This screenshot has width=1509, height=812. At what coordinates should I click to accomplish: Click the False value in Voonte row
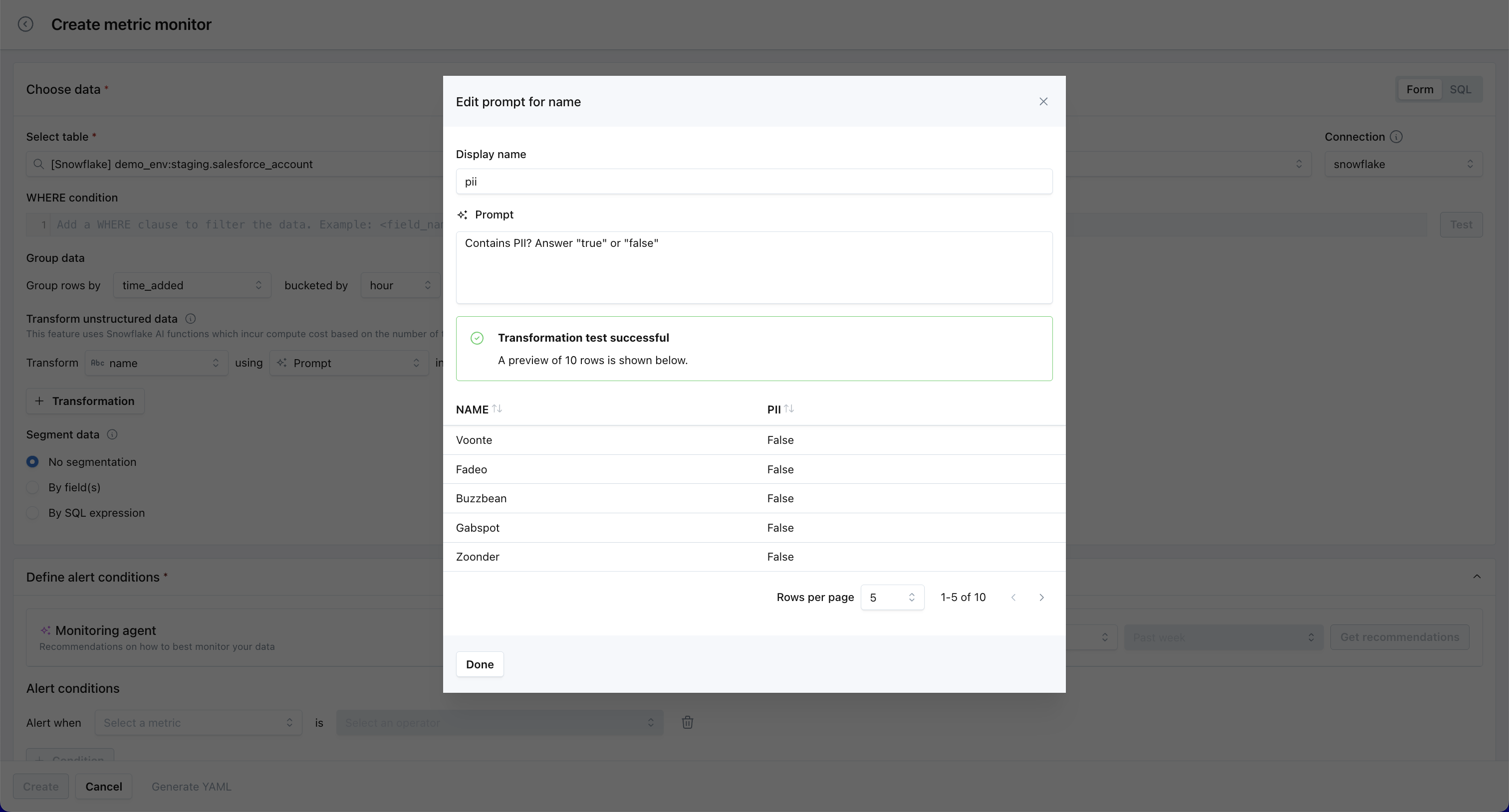point(780,440)
